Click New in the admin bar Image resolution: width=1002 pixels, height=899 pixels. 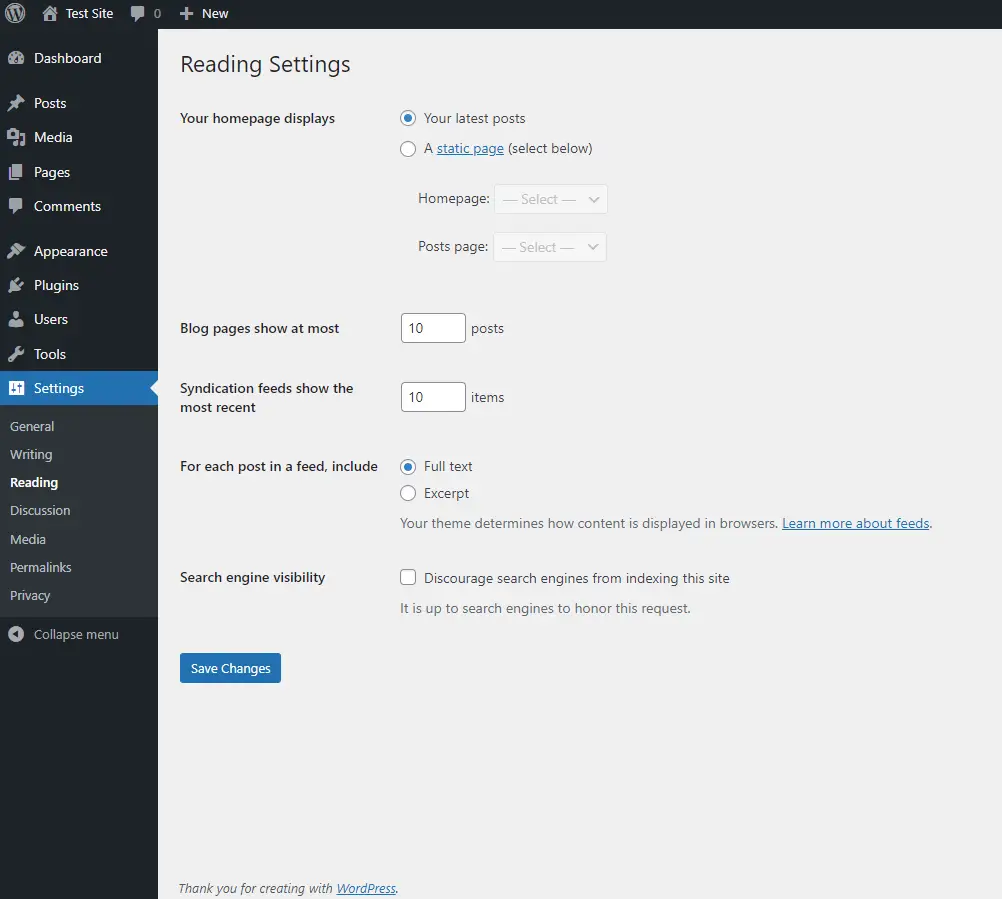pyautogui.click(x=215, y=13)
